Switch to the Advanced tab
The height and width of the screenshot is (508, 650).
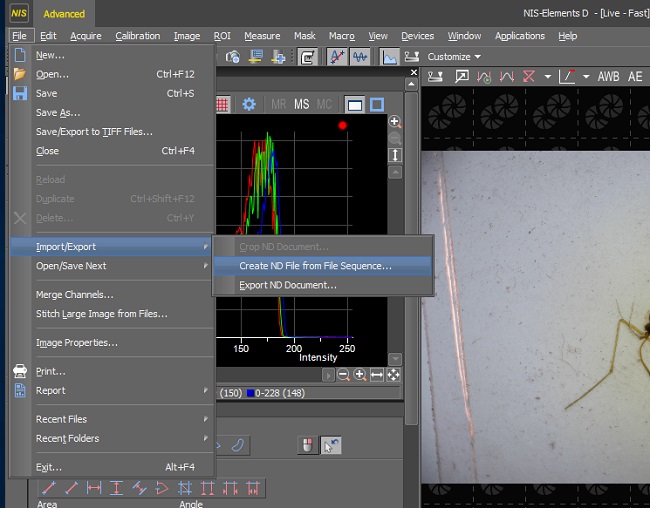[x=64, y=14]
